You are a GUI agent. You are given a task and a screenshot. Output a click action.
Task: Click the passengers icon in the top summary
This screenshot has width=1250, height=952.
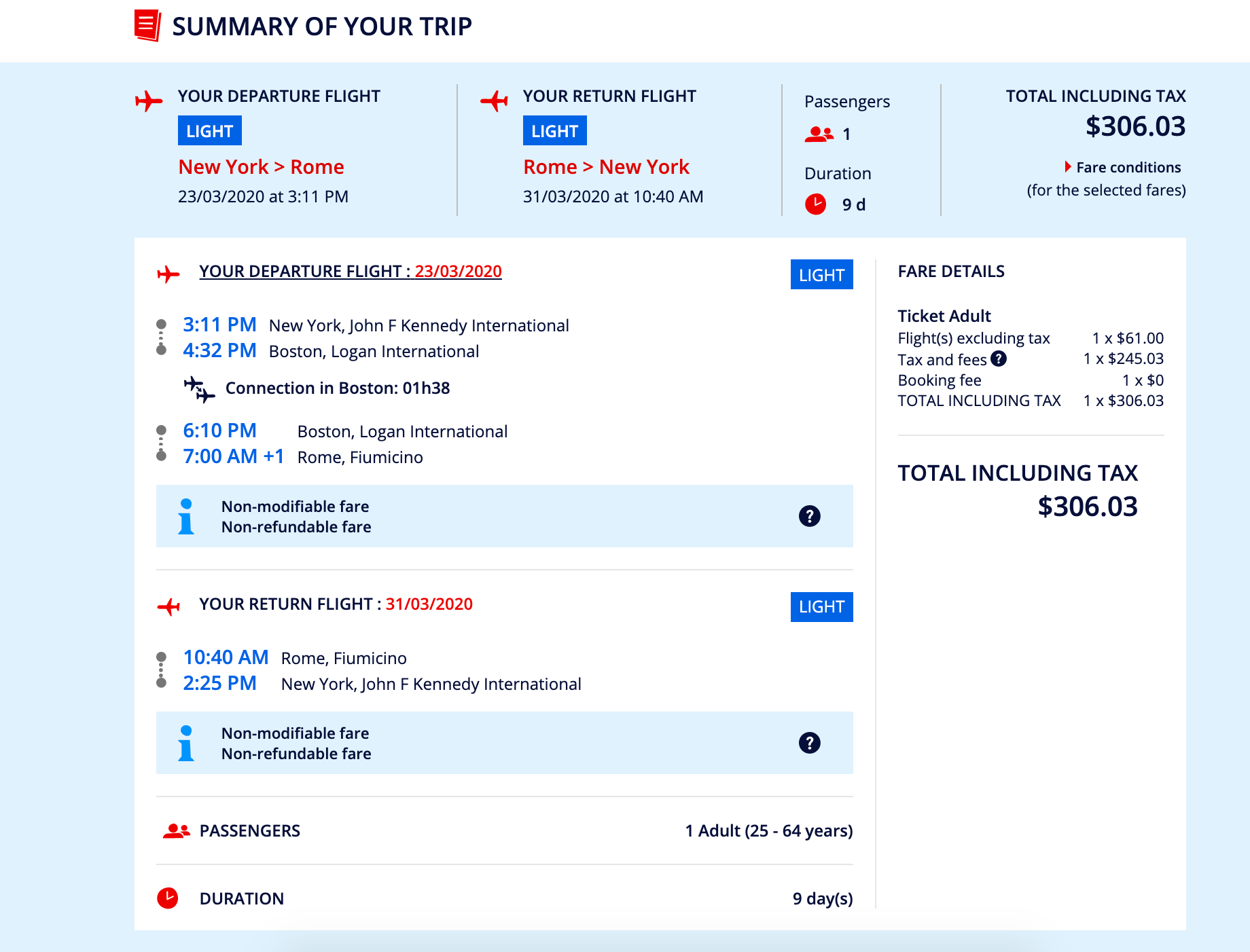click(819, 134)
